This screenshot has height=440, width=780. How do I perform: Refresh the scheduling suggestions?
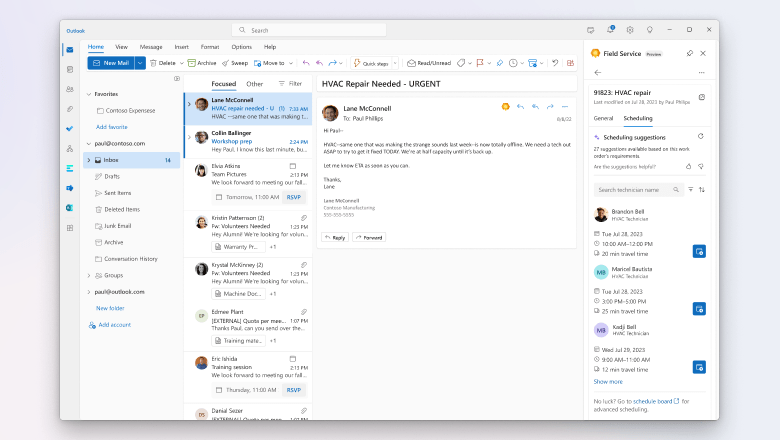pos(700,136)
